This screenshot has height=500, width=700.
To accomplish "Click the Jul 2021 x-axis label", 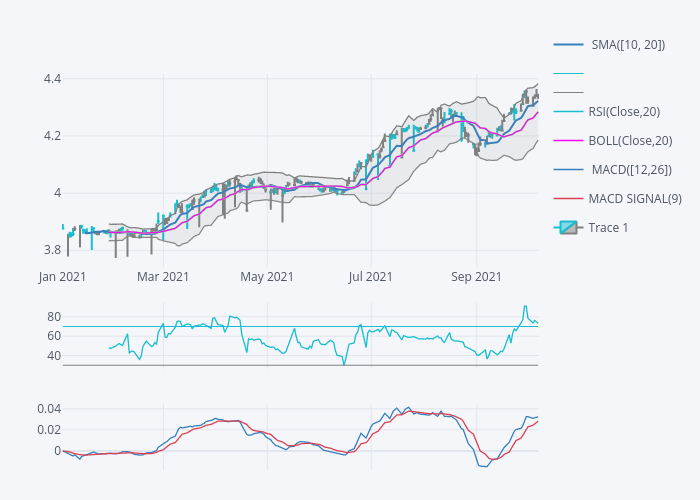I will (x=371, y=277).
